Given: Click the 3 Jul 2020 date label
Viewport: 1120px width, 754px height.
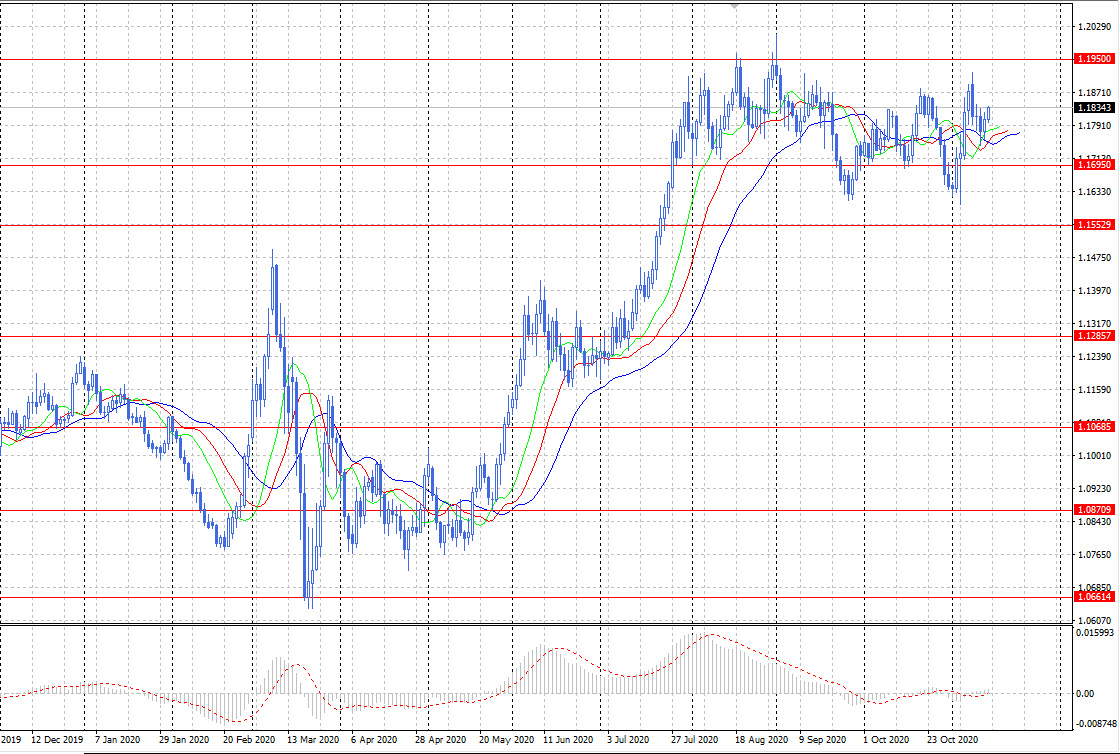Looking at the screenshot, I should coord(628,740).
